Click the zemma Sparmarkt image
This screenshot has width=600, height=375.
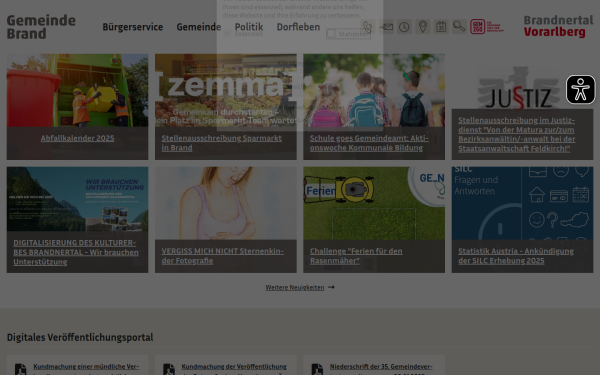[226, 90]
